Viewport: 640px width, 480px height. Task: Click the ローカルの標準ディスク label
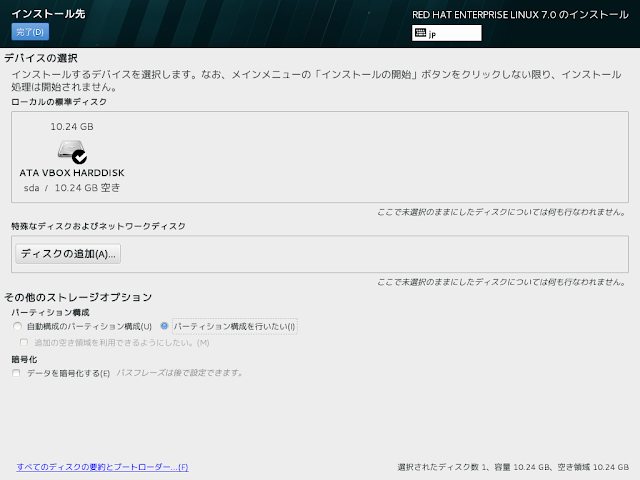(x=59, y=102)
